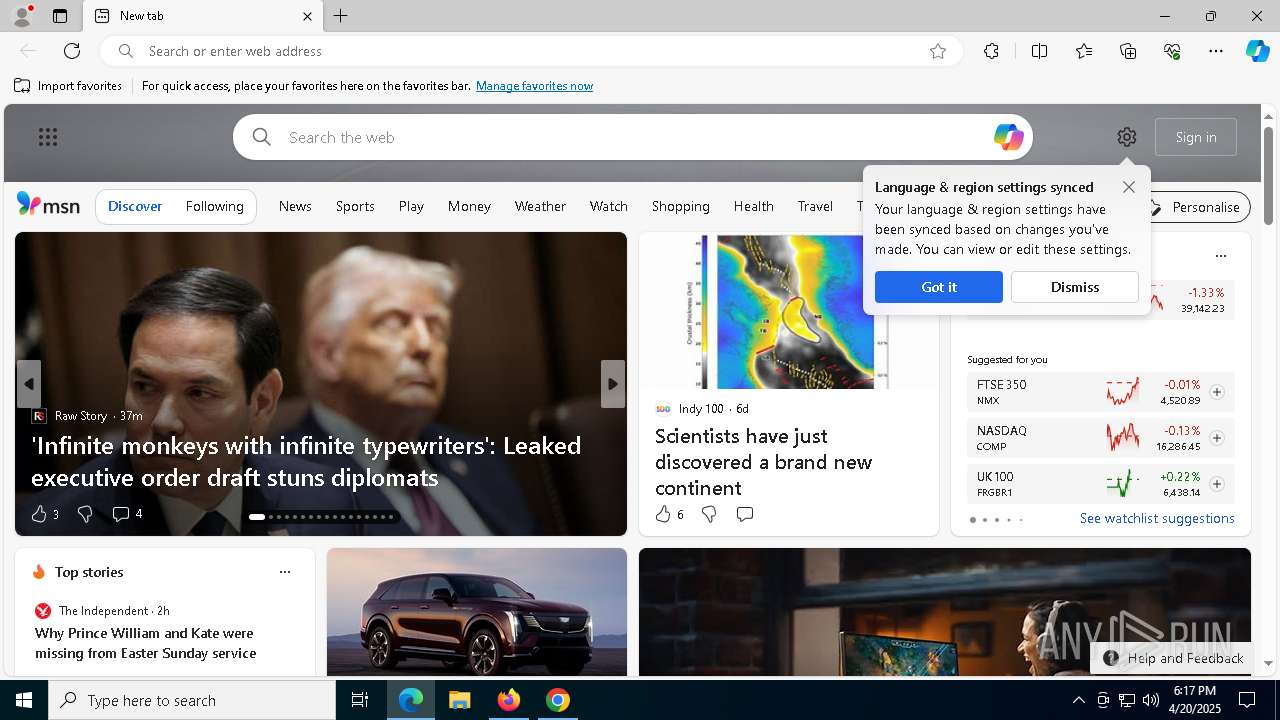Open Settings and more ellipsis menu

pos(1216,51)
